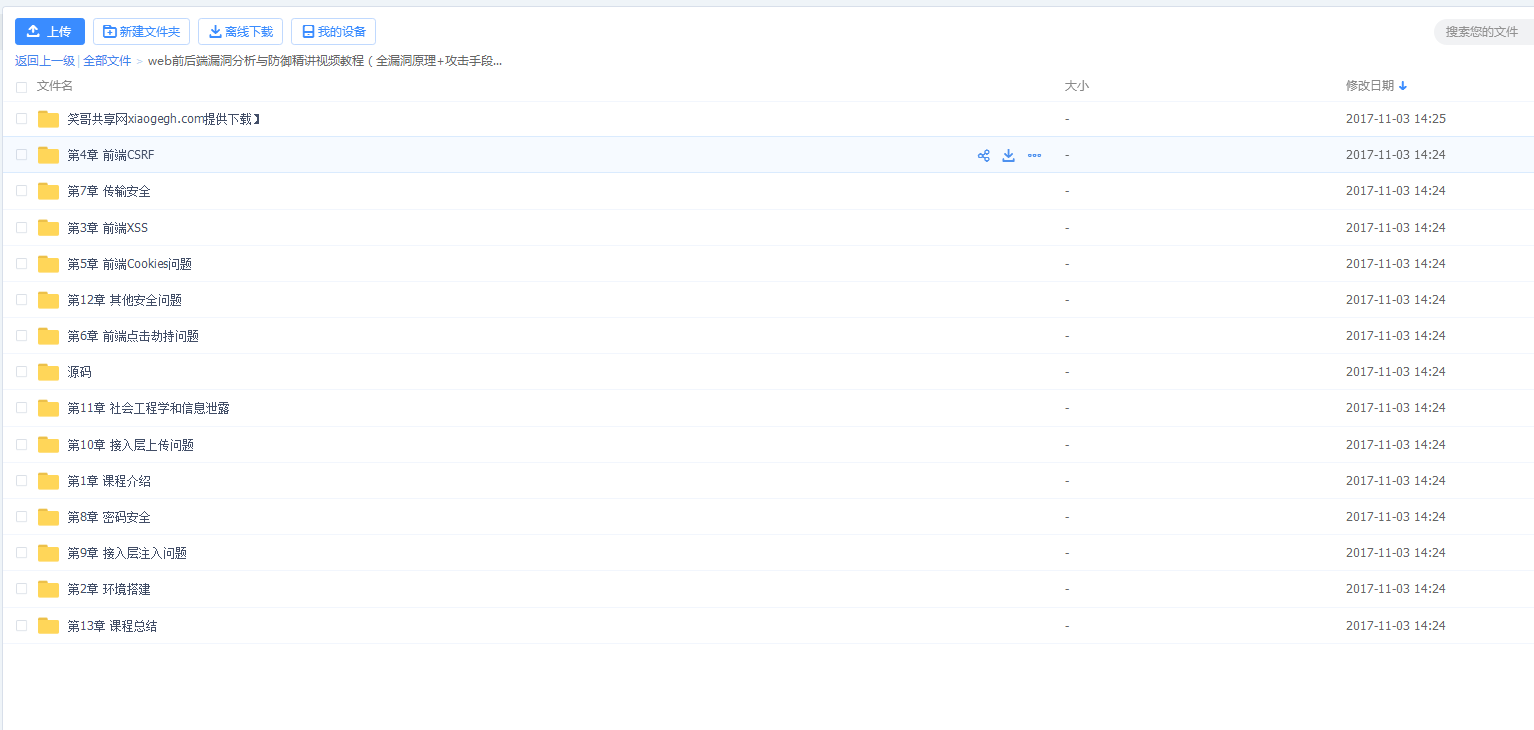Open folder name 第6章 前端点击劫持问题

pos(133,336)
